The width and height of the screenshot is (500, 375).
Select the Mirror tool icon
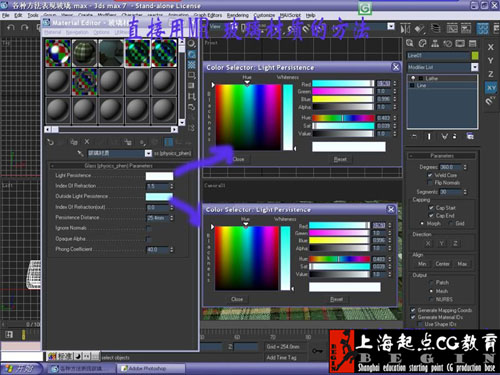(405, 29)
